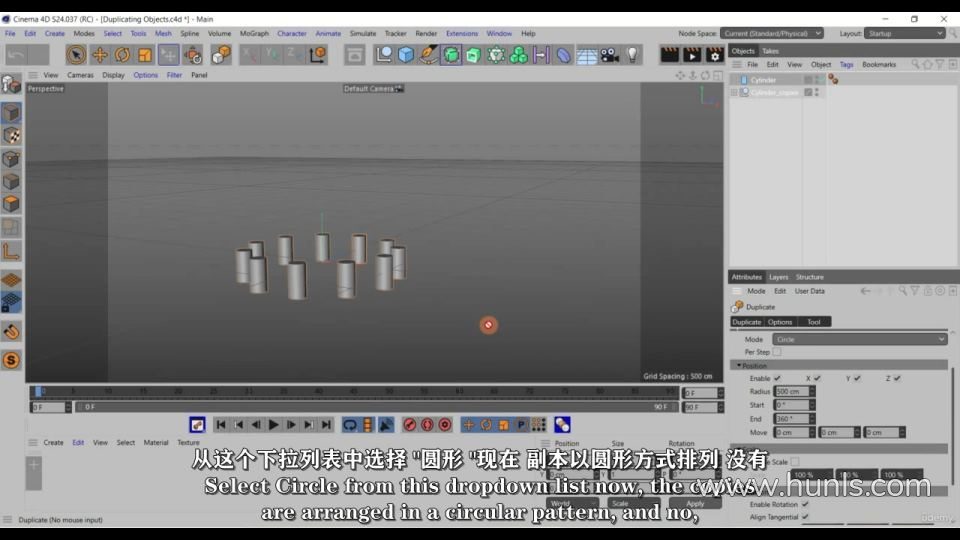Click the Coordinate System toggle icon
960x540 pixels.
(x=318, y=55)
